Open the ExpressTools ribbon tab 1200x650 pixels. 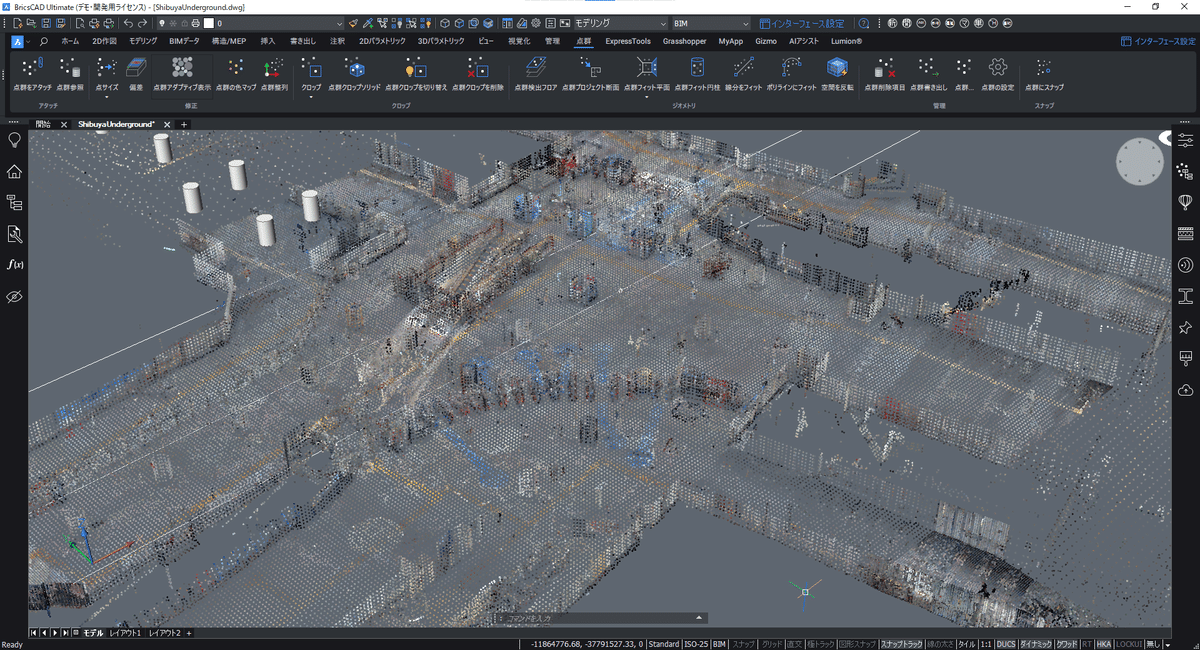coord(627,41)
